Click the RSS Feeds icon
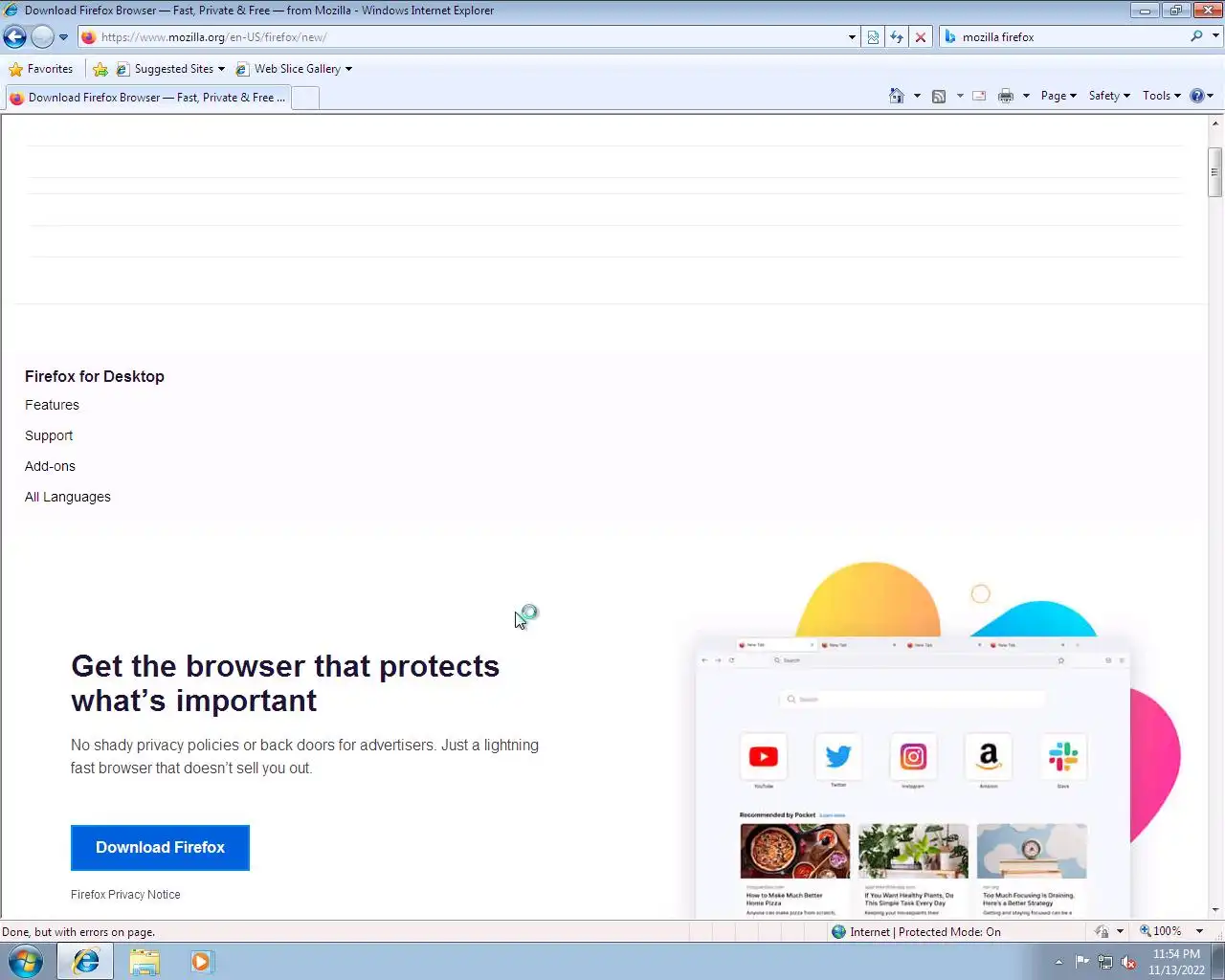The width and height of the screenshot is (1225, 980). pyautogui.click(x=939, y=96)
